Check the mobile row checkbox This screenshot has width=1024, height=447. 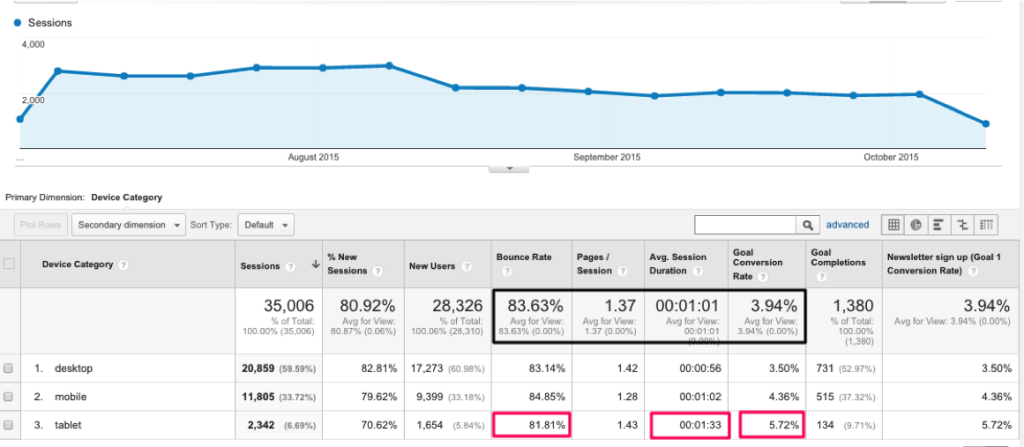point(8,396)
